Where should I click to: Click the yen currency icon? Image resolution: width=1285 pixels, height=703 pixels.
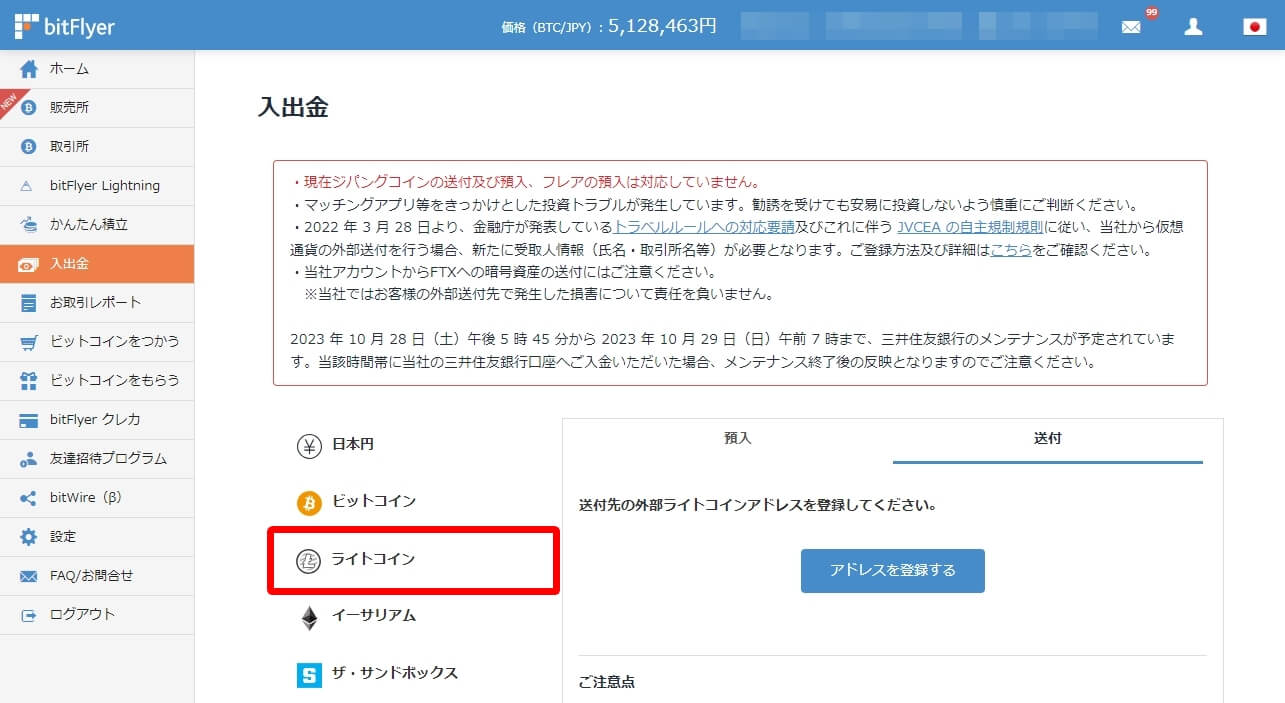click(x=309, y=445)
